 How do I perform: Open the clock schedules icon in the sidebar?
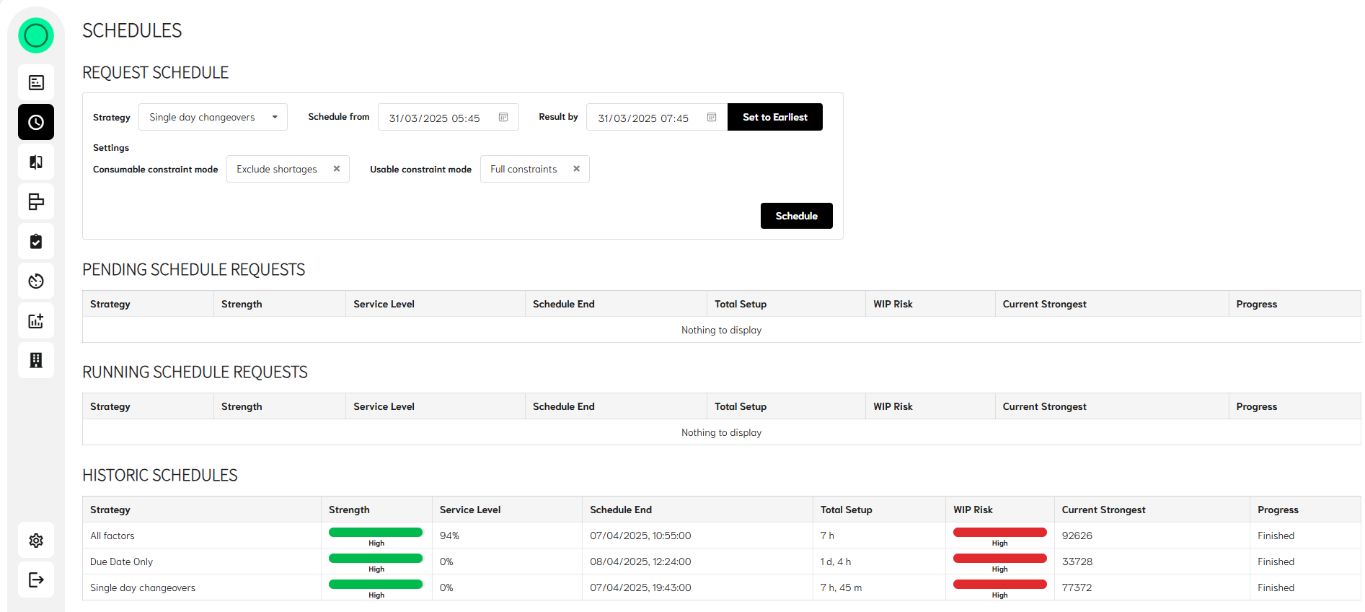36,122
